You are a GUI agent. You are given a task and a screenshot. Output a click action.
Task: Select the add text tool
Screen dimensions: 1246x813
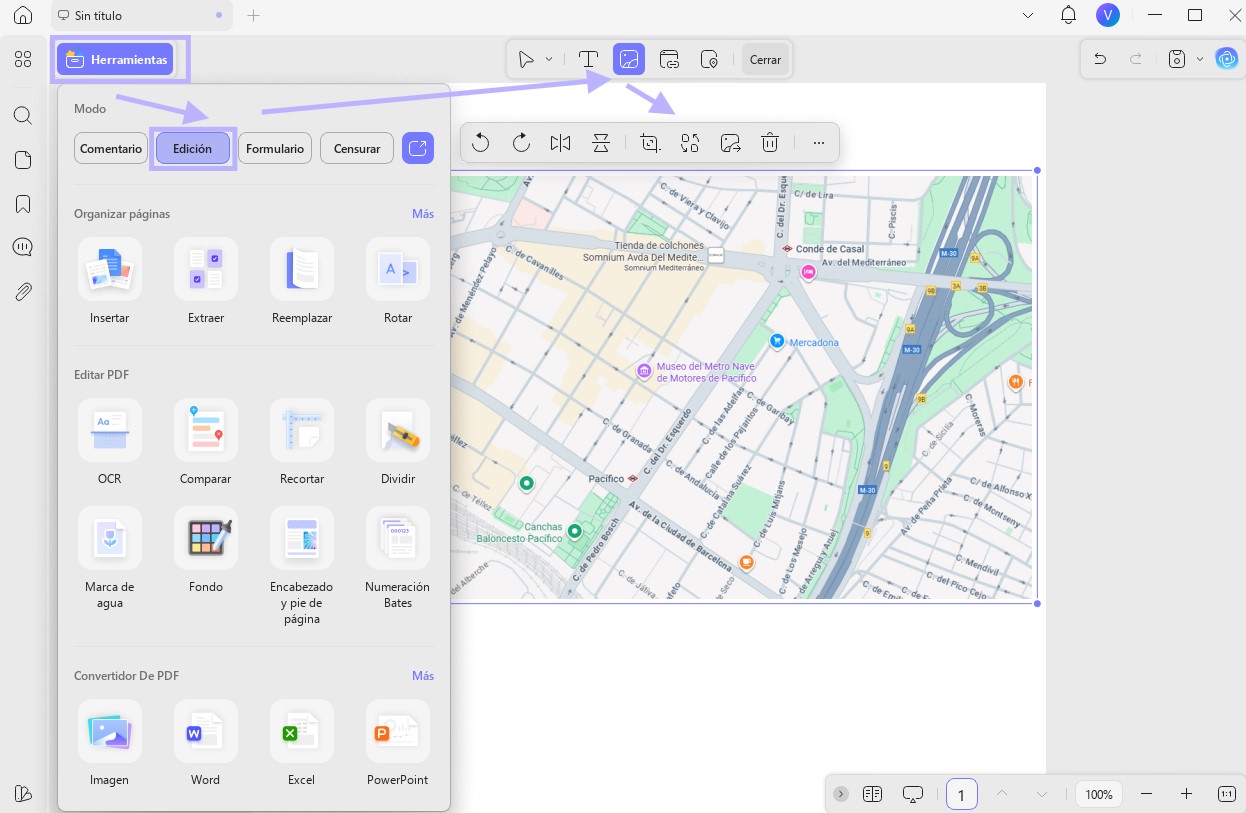pyautogui.click(x=589, y=60)
